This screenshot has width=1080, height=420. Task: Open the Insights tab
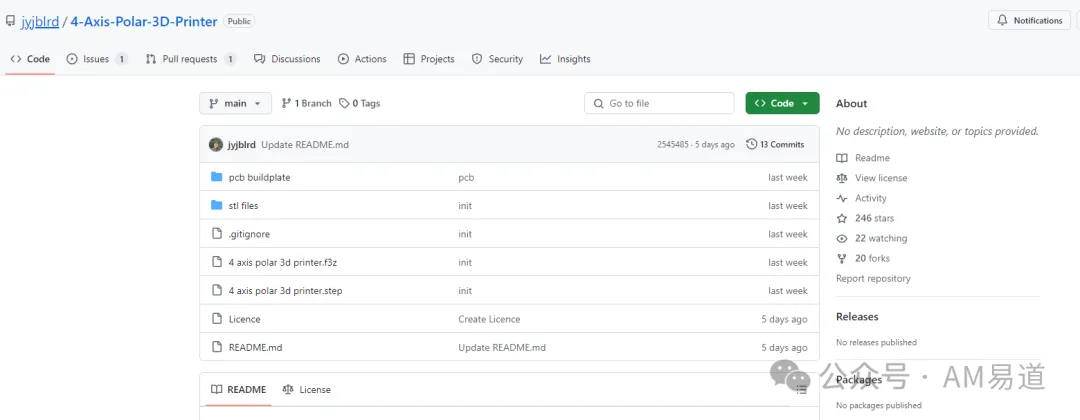[x=565, y=59]
